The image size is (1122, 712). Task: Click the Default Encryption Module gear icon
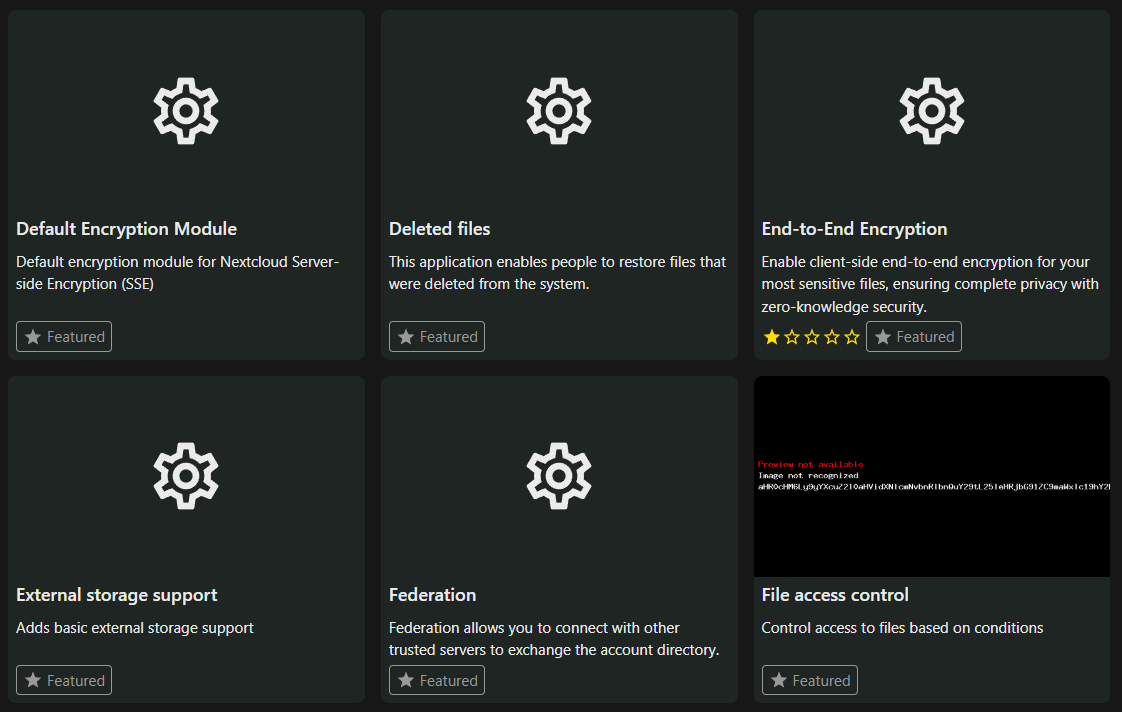tap(186, 111)
